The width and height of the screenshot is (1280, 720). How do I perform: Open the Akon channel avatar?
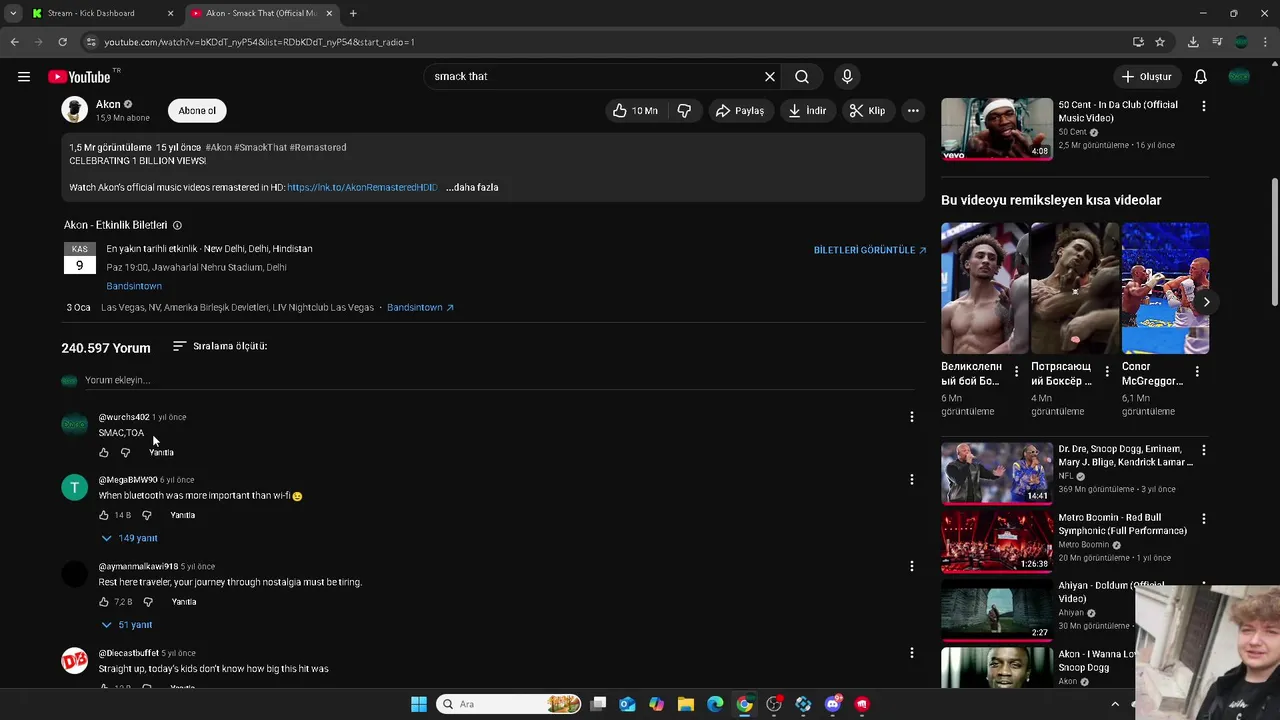75,110
